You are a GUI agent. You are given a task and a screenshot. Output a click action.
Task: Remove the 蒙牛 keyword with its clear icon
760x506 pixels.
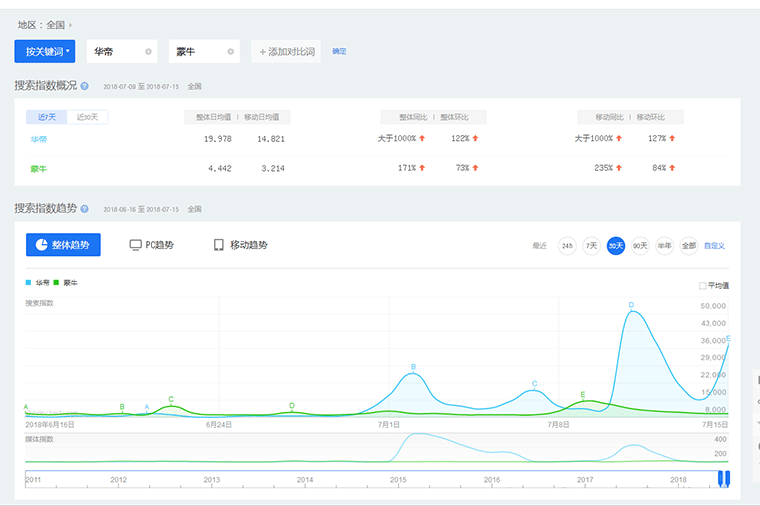click(x=231, y=51)
